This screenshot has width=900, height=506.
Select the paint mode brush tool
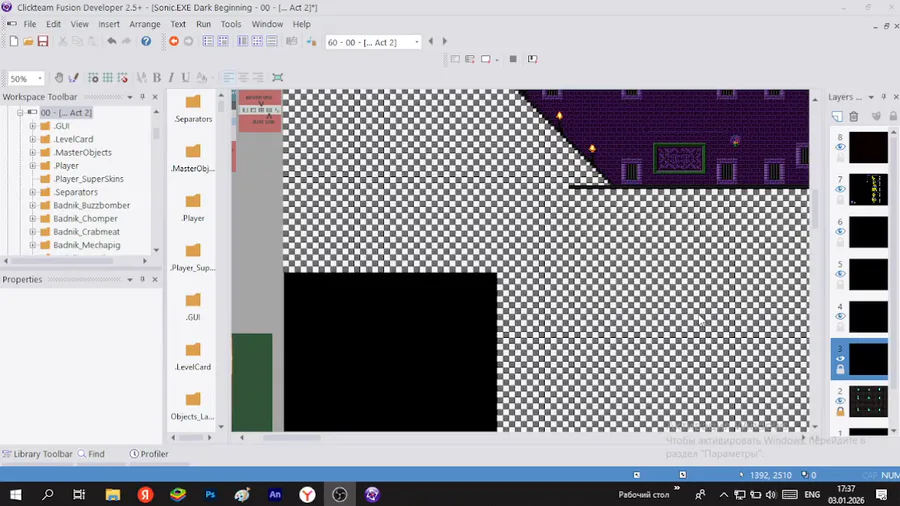tap(73, 77)
